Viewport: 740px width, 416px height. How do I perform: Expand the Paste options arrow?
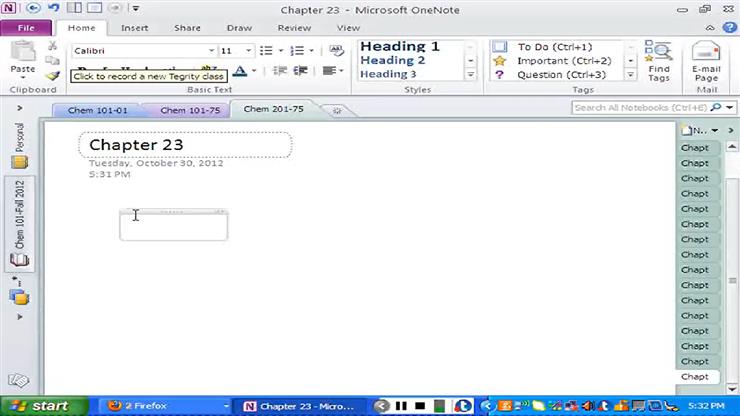pos(22,77)
